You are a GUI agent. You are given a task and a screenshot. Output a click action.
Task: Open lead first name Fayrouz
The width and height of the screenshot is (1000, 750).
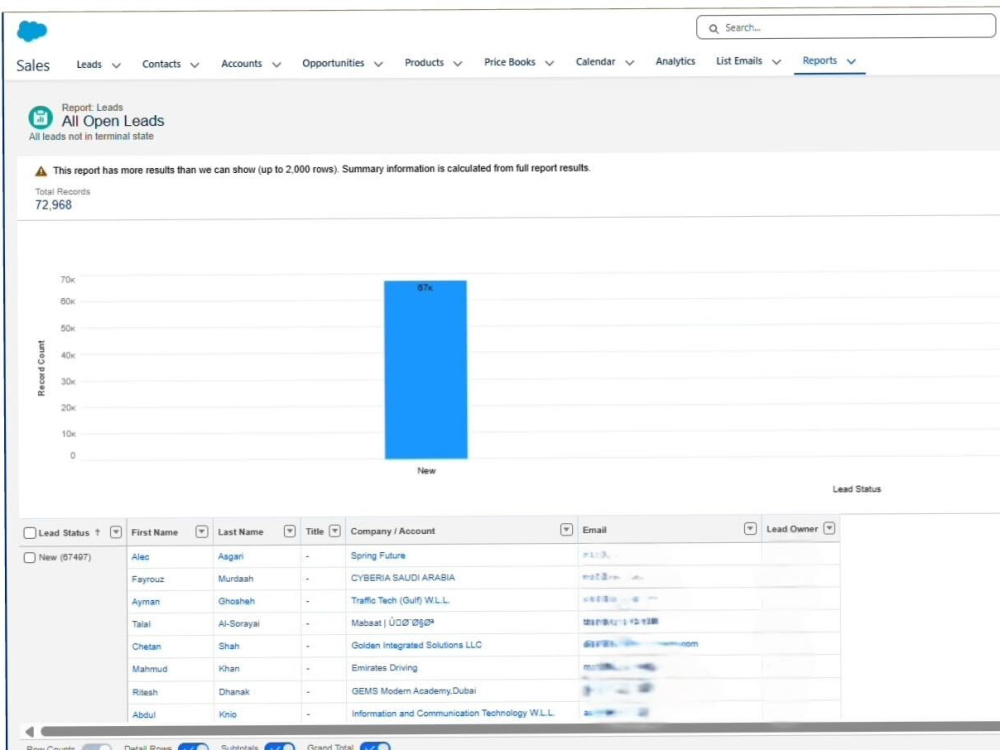[148, 579]
